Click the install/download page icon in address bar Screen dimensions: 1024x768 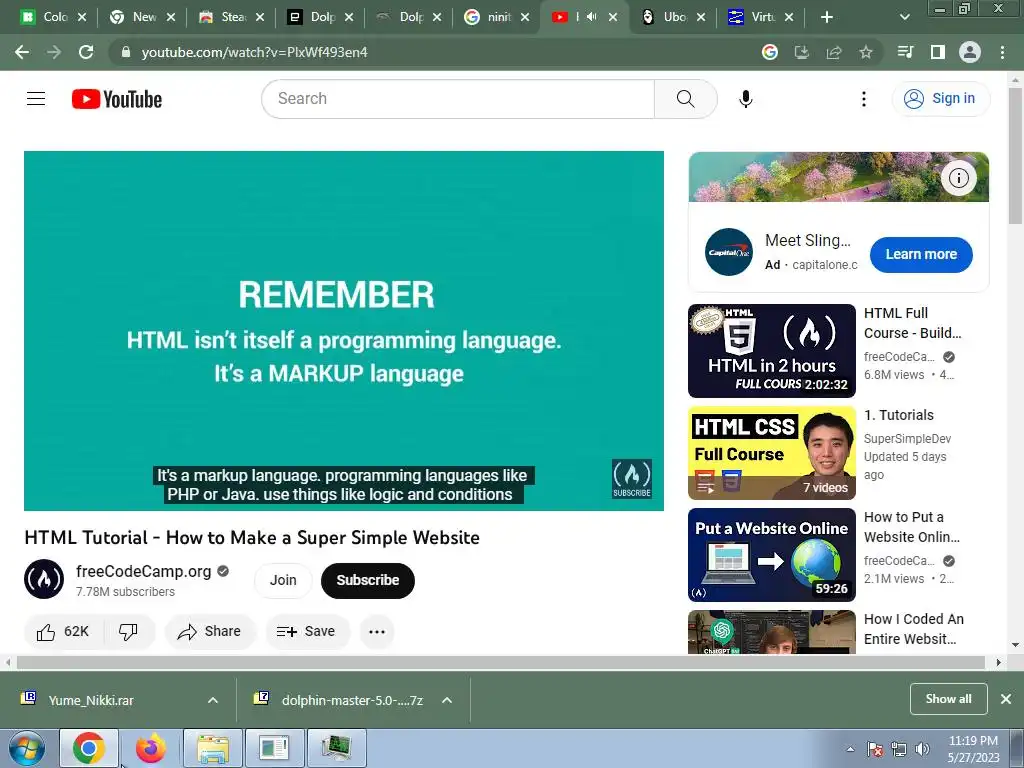(801, 52)
